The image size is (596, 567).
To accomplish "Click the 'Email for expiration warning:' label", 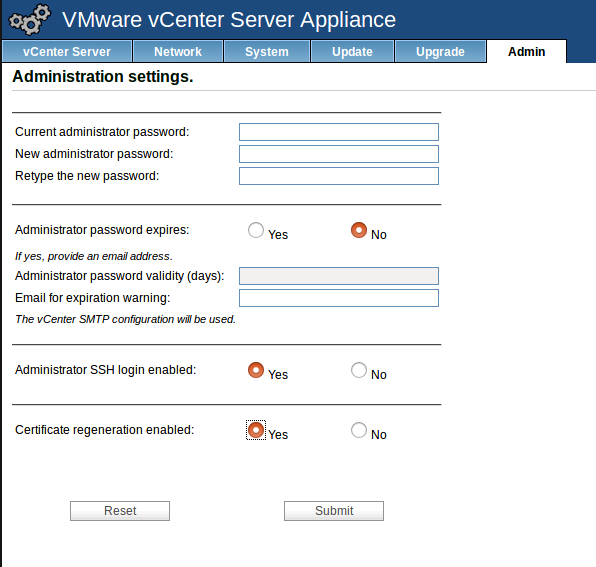I will point(93,298).
